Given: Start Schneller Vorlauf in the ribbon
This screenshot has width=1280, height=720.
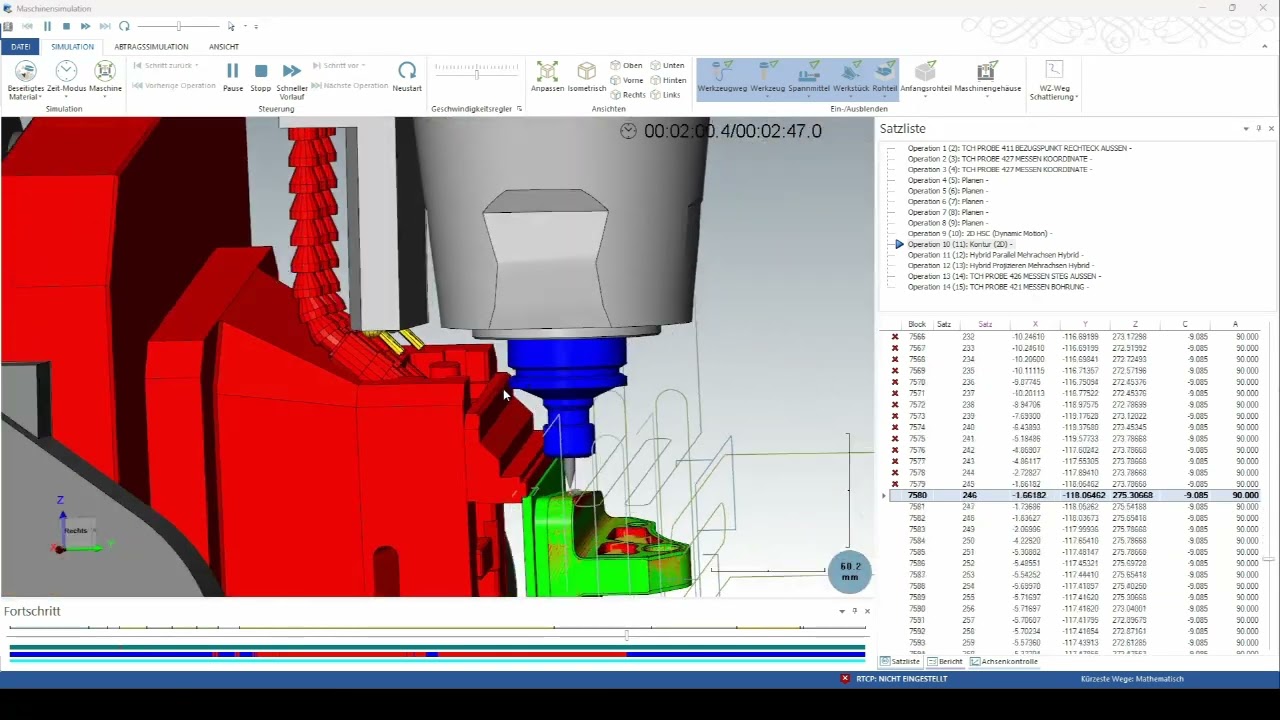Looking at the screenshot, I should pos(291,71).
